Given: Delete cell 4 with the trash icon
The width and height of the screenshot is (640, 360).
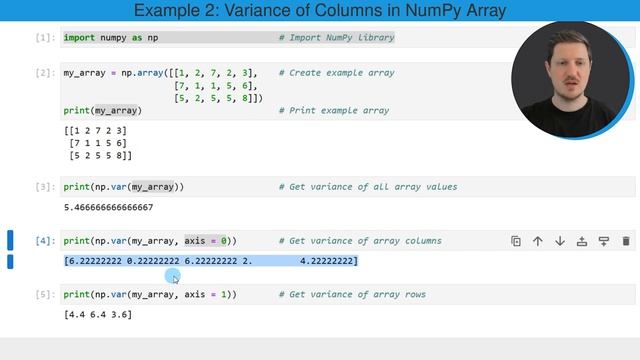Looking at the screenshot, I should point(626,241).
